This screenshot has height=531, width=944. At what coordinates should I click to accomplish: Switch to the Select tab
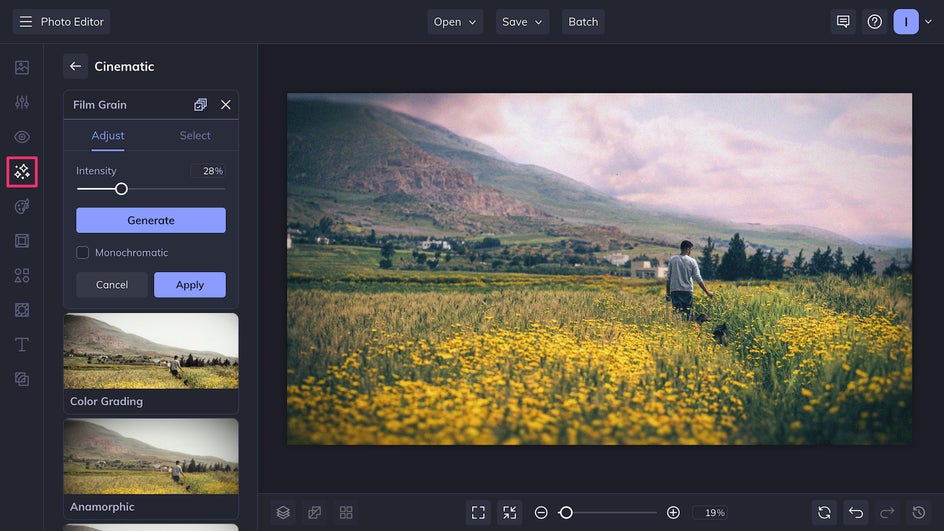(x=195, y=135)
